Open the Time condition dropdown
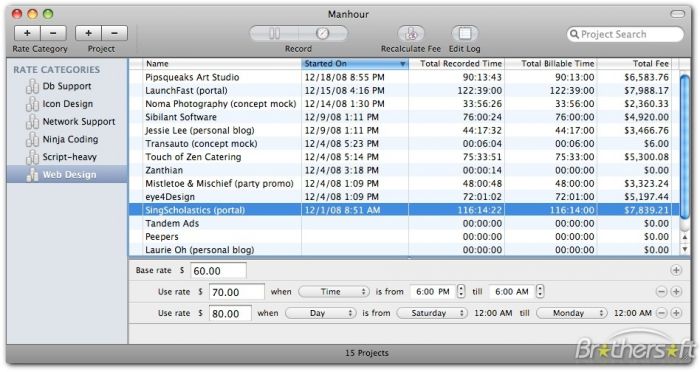This screenshot has height=372, width=700. click(334, 292)
